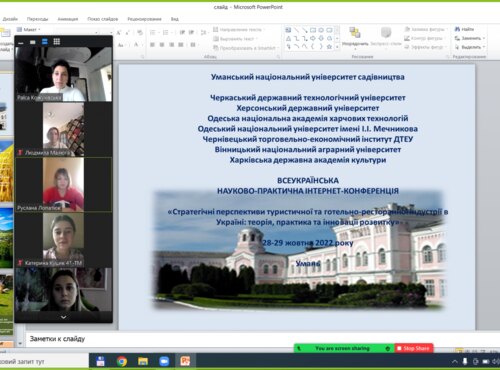Open the Дизайн ribbon tab
This screenshot has height=370, width=500.
coord(10,19)
